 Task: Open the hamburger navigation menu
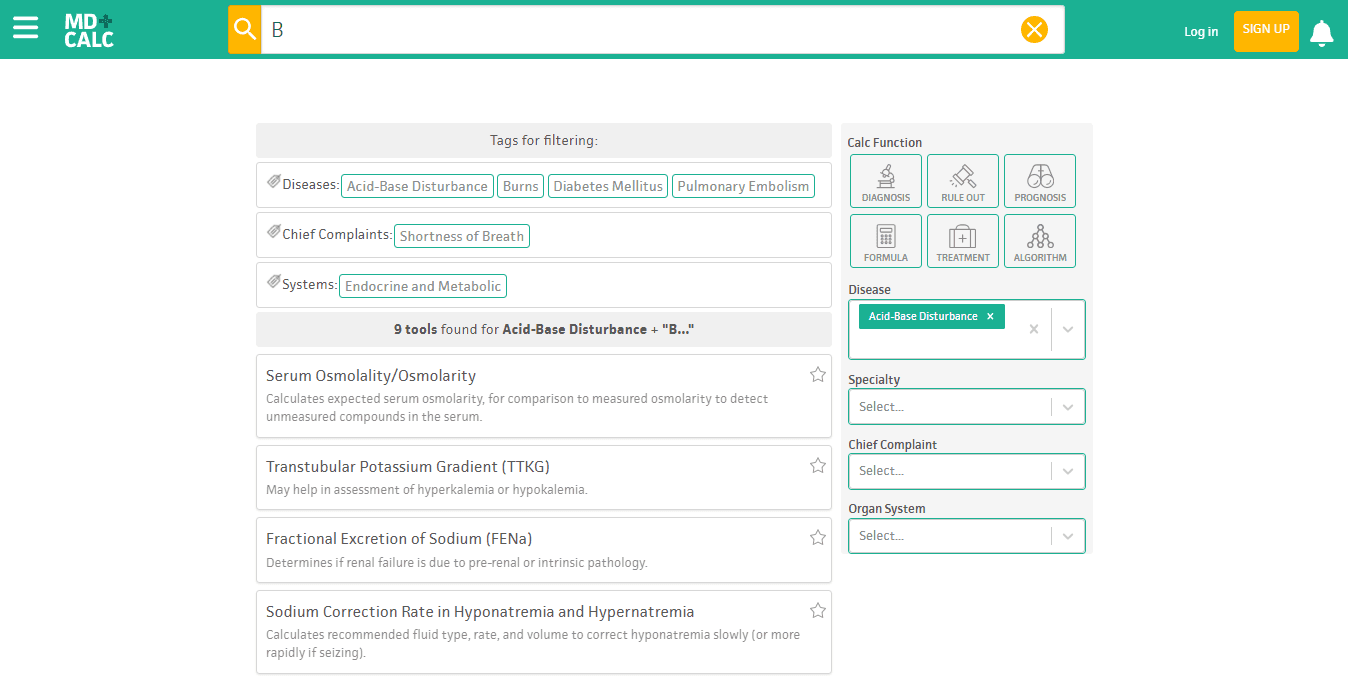(25, 28)
